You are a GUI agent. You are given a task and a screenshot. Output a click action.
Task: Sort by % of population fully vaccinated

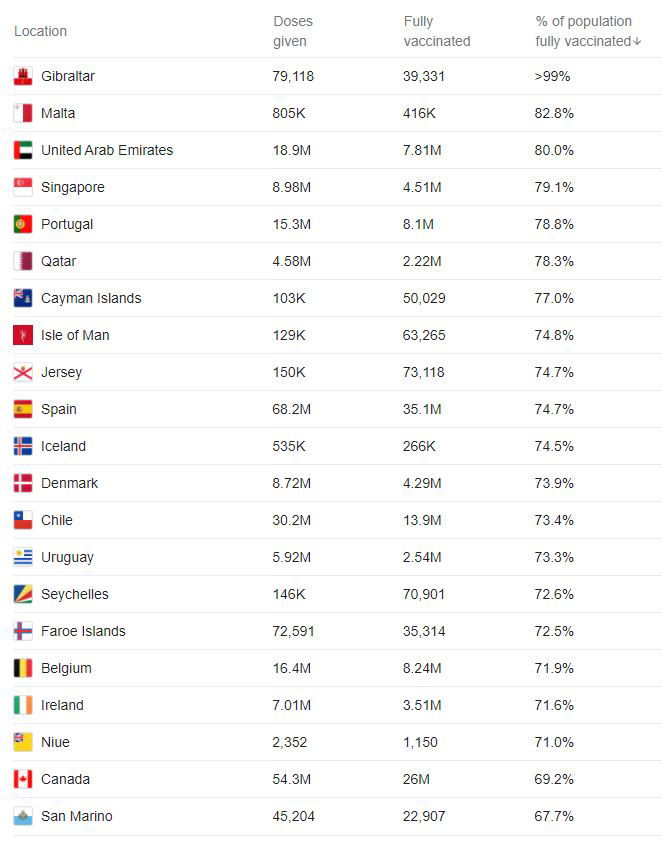click(583, 31)
